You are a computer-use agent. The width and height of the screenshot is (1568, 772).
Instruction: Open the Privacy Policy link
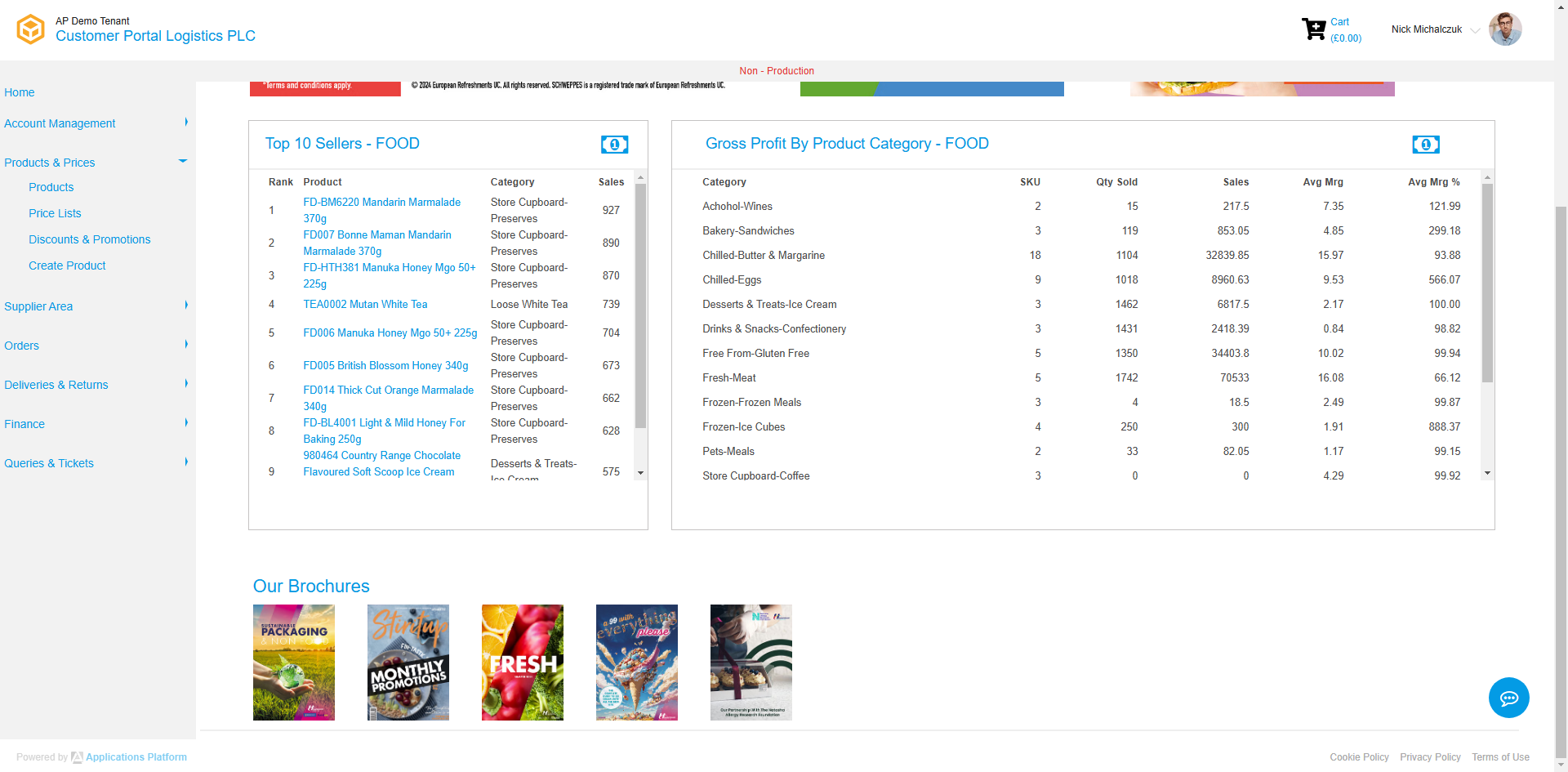pyautogui.click(x=1430, y=757)
